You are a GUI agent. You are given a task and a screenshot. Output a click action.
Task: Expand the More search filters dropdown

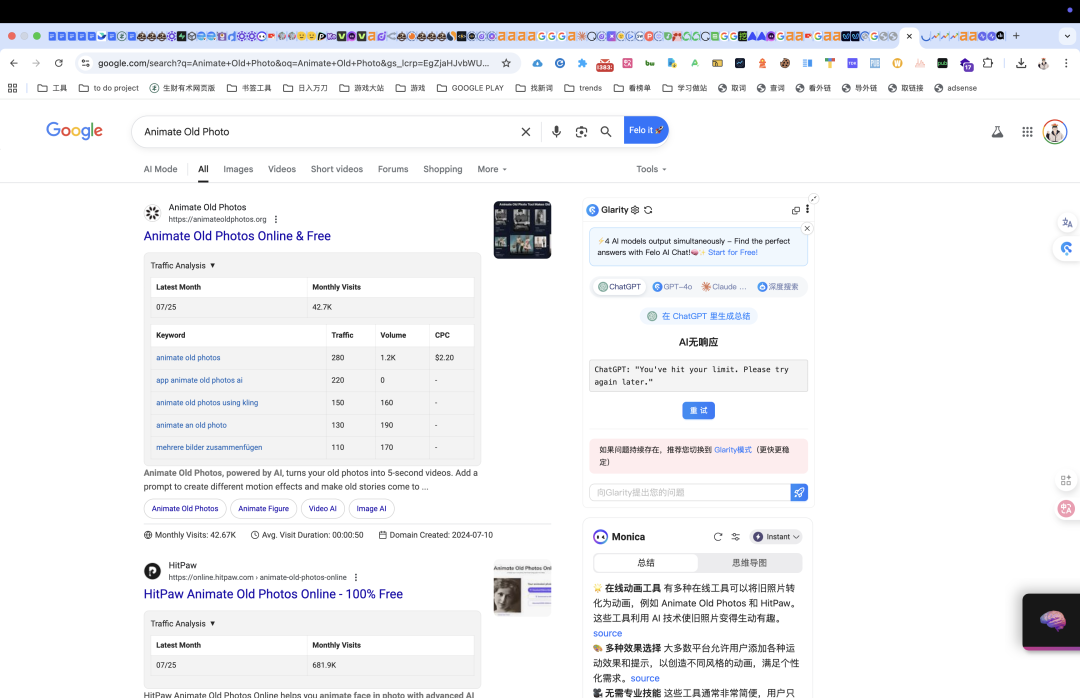click(492, 169)
